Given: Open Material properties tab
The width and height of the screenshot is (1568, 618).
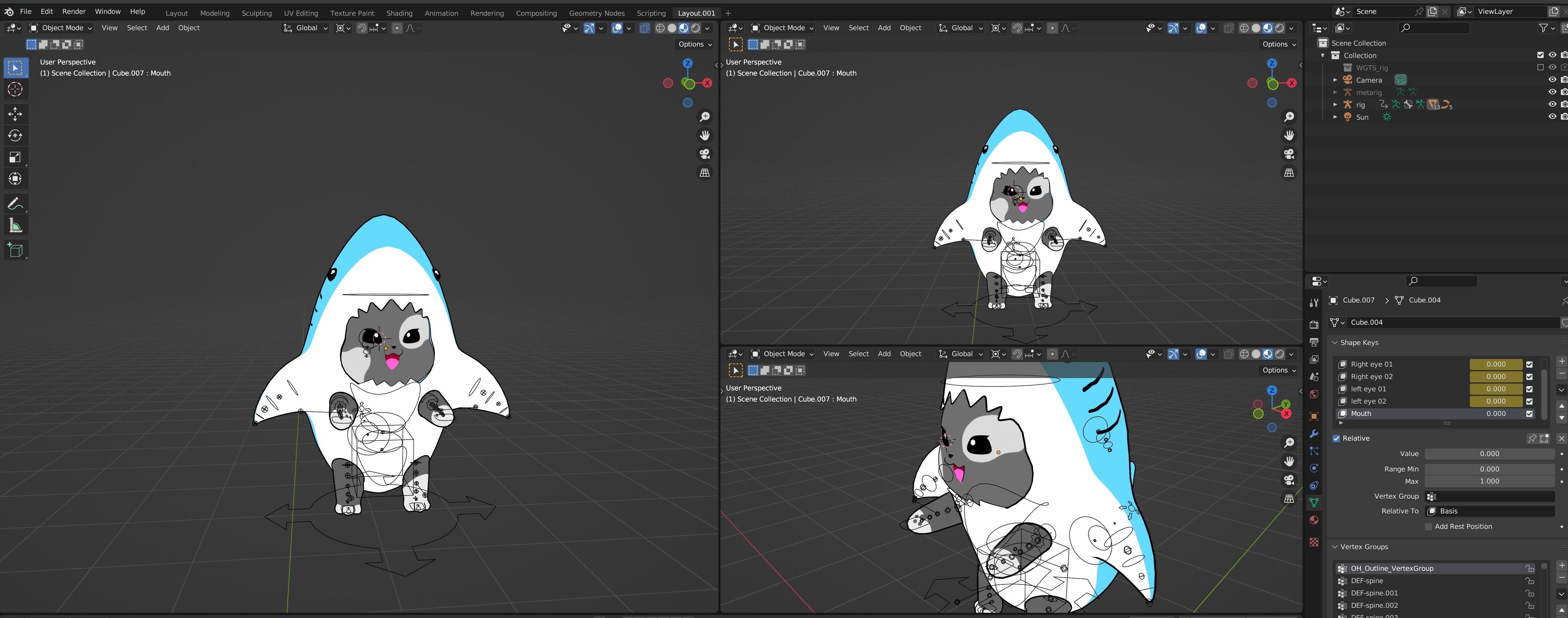Looking at the screenshot, I should point(1313,520).
